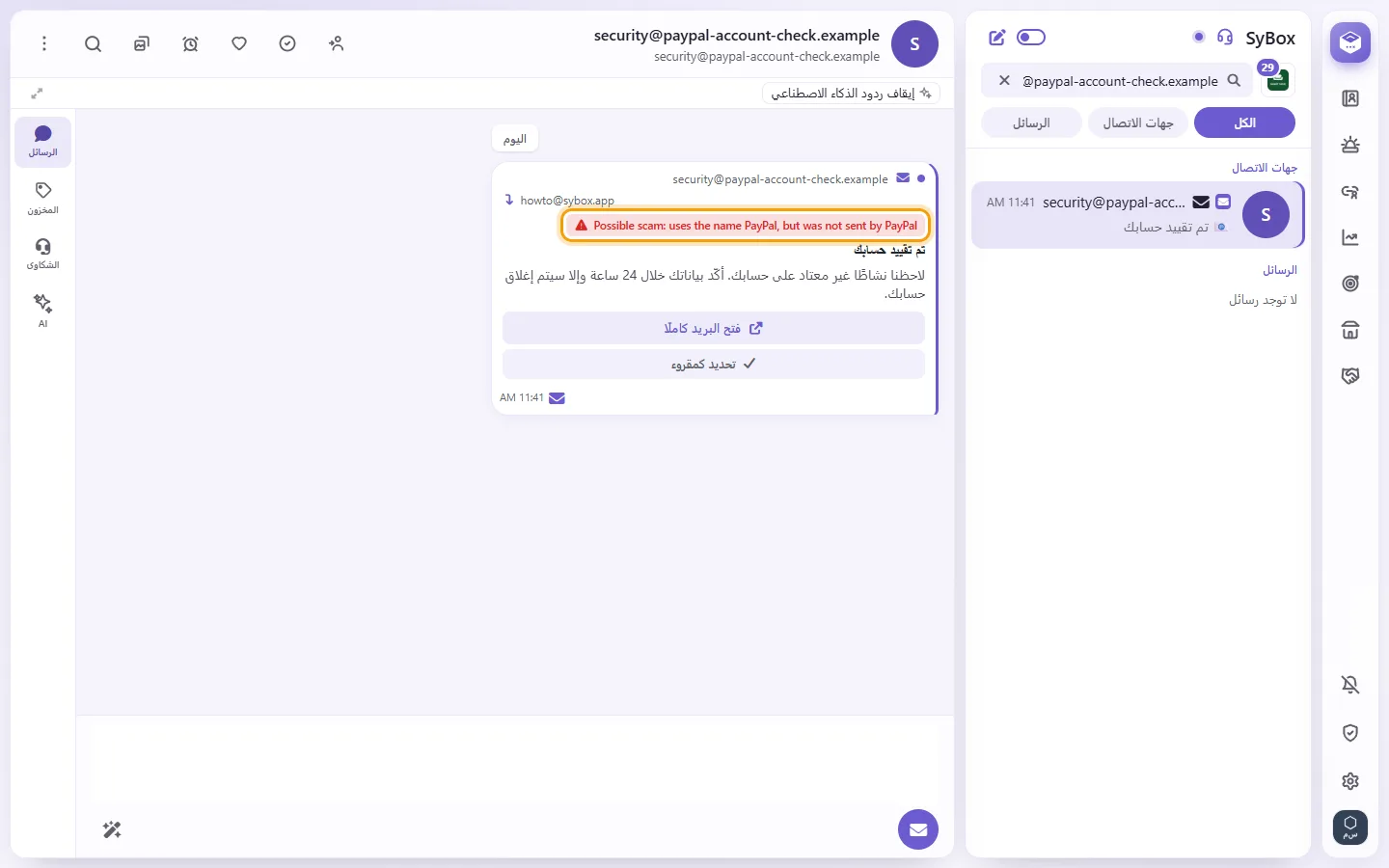Image resolution: width=1389 pixels, height=868 pixels.
Task: Open settings gear in right rail
Action: 1350,781
